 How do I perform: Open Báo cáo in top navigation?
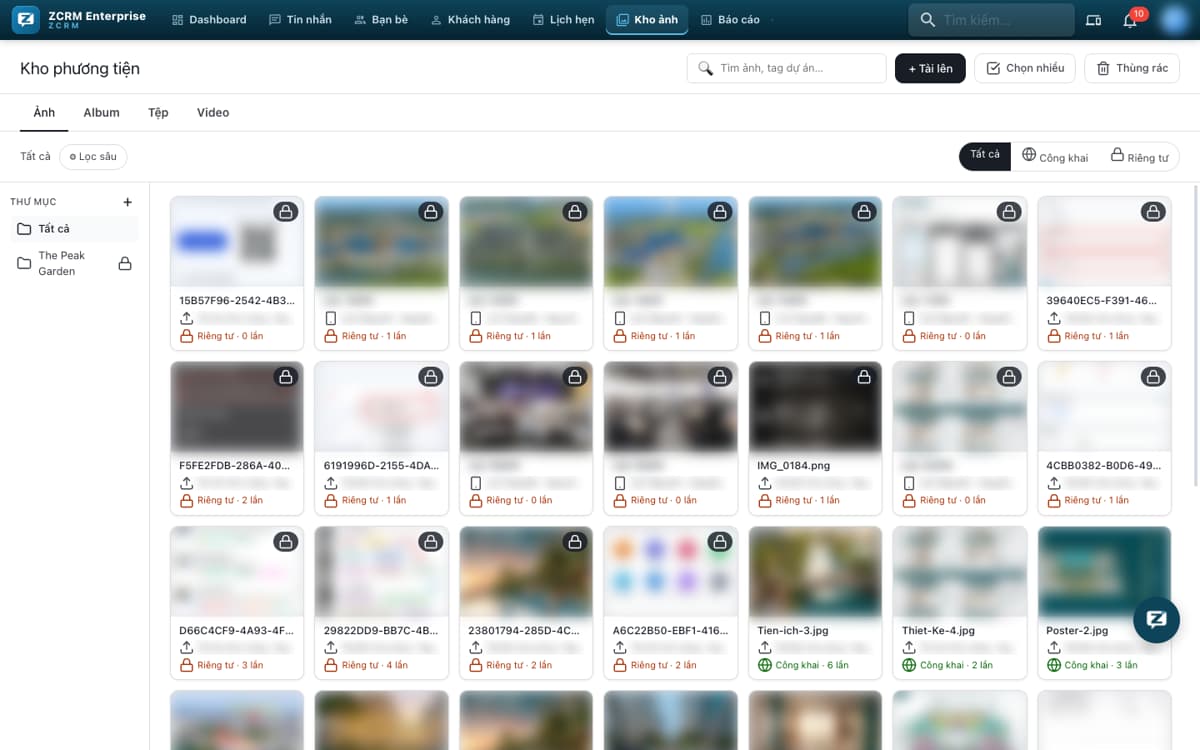[x=730, y=20]
